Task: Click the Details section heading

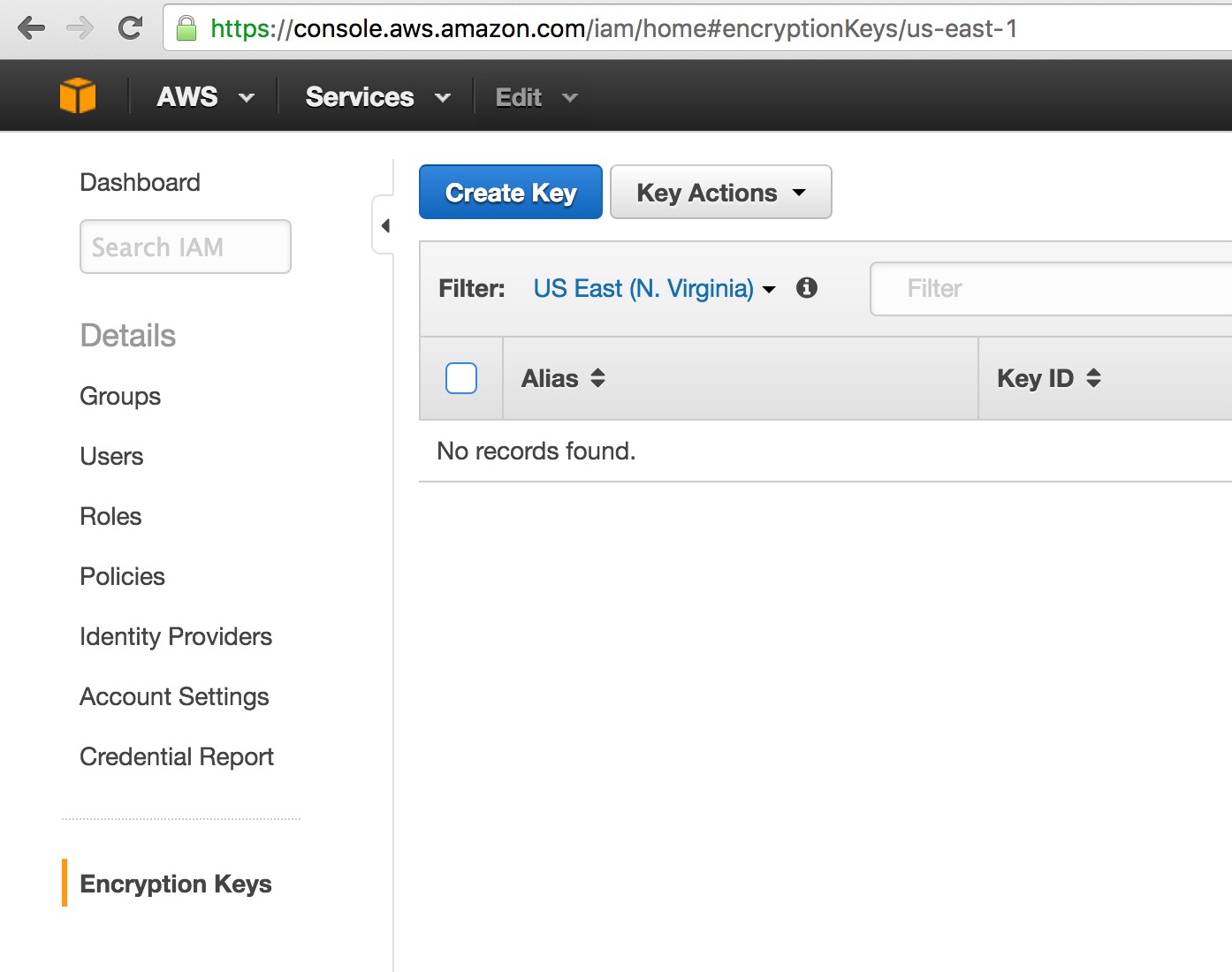Action: click(128, 336)
